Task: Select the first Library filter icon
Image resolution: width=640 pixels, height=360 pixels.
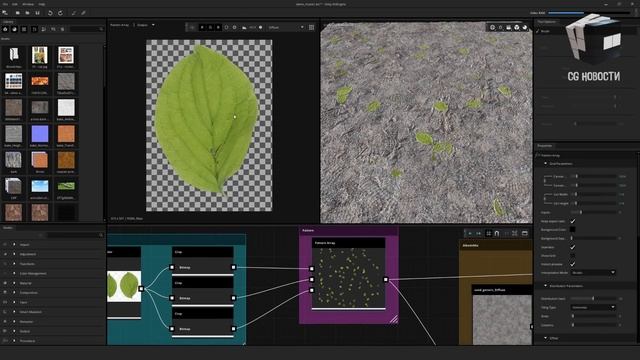Action: [x=5, y=29]
